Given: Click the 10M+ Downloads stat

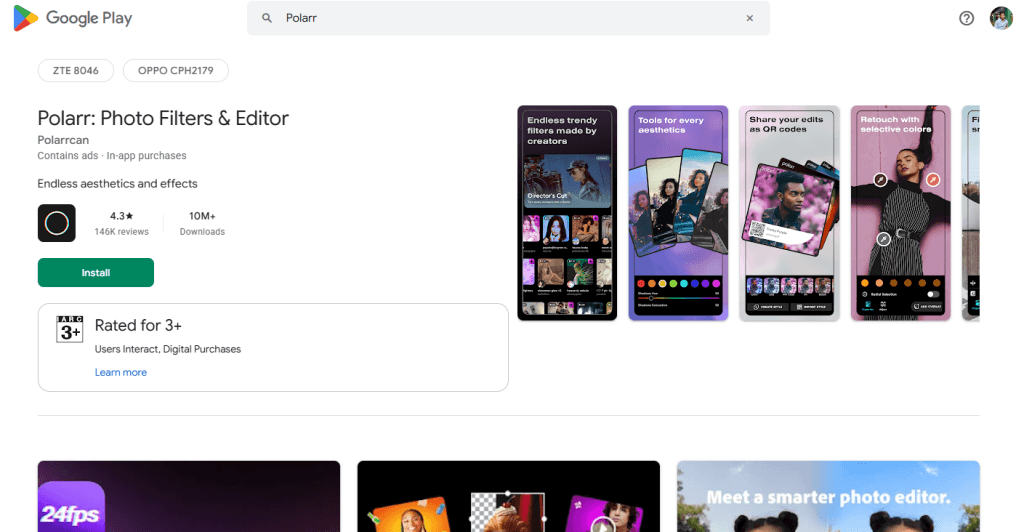Looking at the screenshot, I should (202, 223).
